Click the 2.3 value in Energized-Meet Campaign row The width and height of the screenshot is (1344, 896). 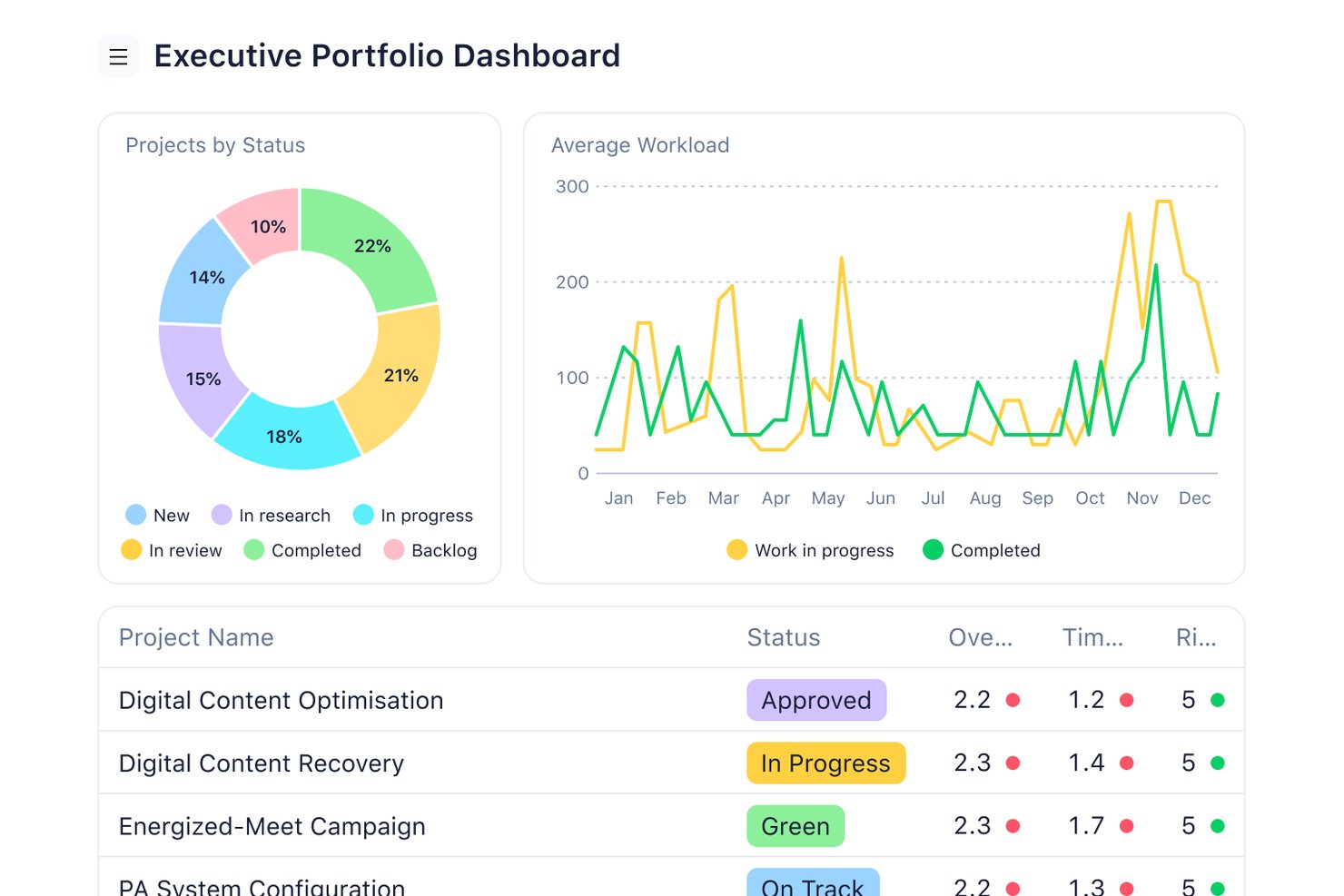point(972,826)
